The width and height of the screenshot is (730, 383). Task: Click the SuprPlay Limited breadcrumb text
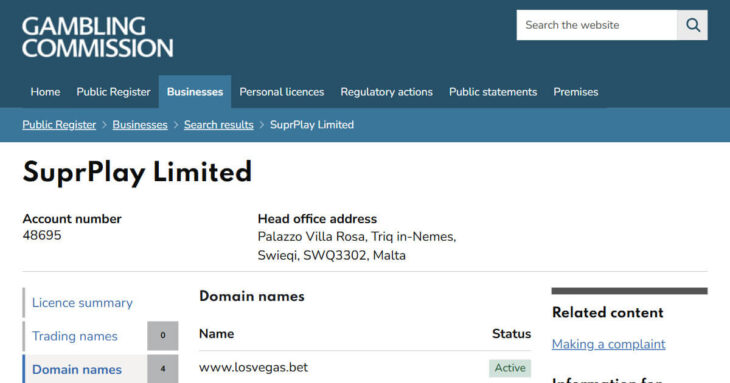pyautogui.click(x=312, y=125)
